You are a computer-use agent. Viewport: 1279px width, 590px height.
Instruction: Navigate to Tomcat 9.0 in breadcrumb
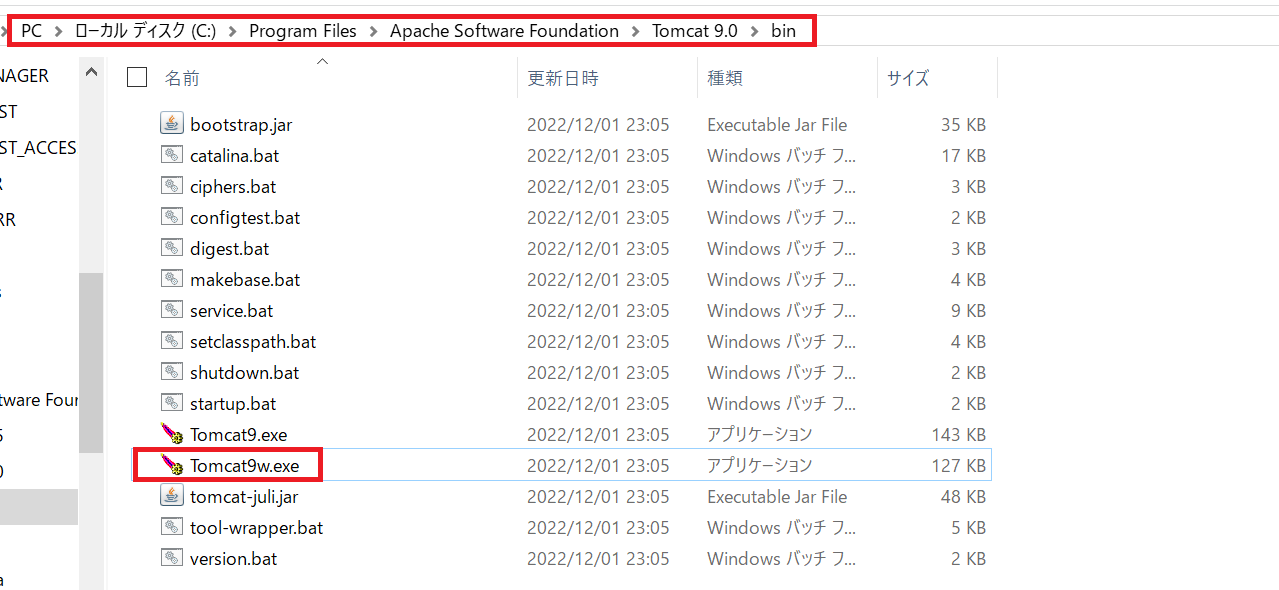[x=694, y=31]
